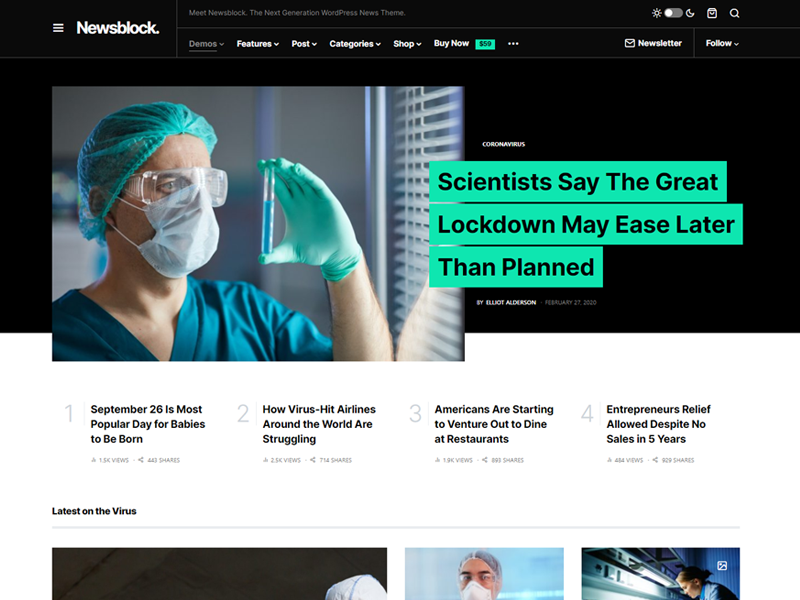
Task: Click the Newsblock logo
Action: pyautogui.click(x=118, y=28)
